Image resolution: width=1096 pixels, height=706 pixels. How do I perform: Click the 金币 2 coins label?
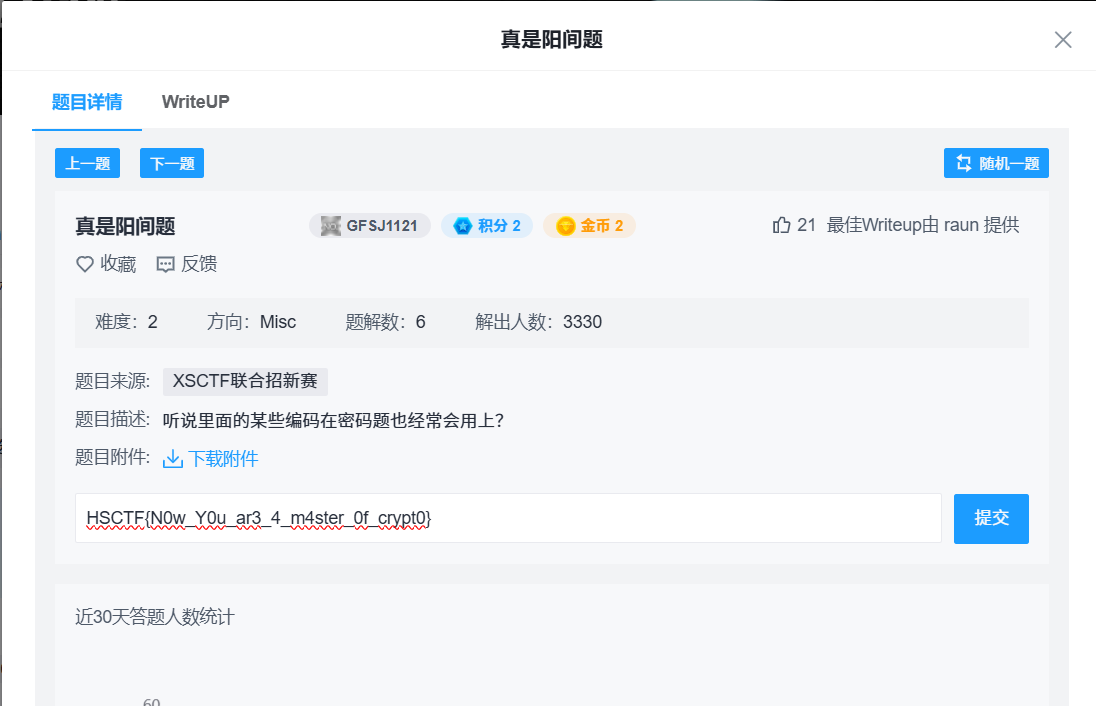click(601, 226)
